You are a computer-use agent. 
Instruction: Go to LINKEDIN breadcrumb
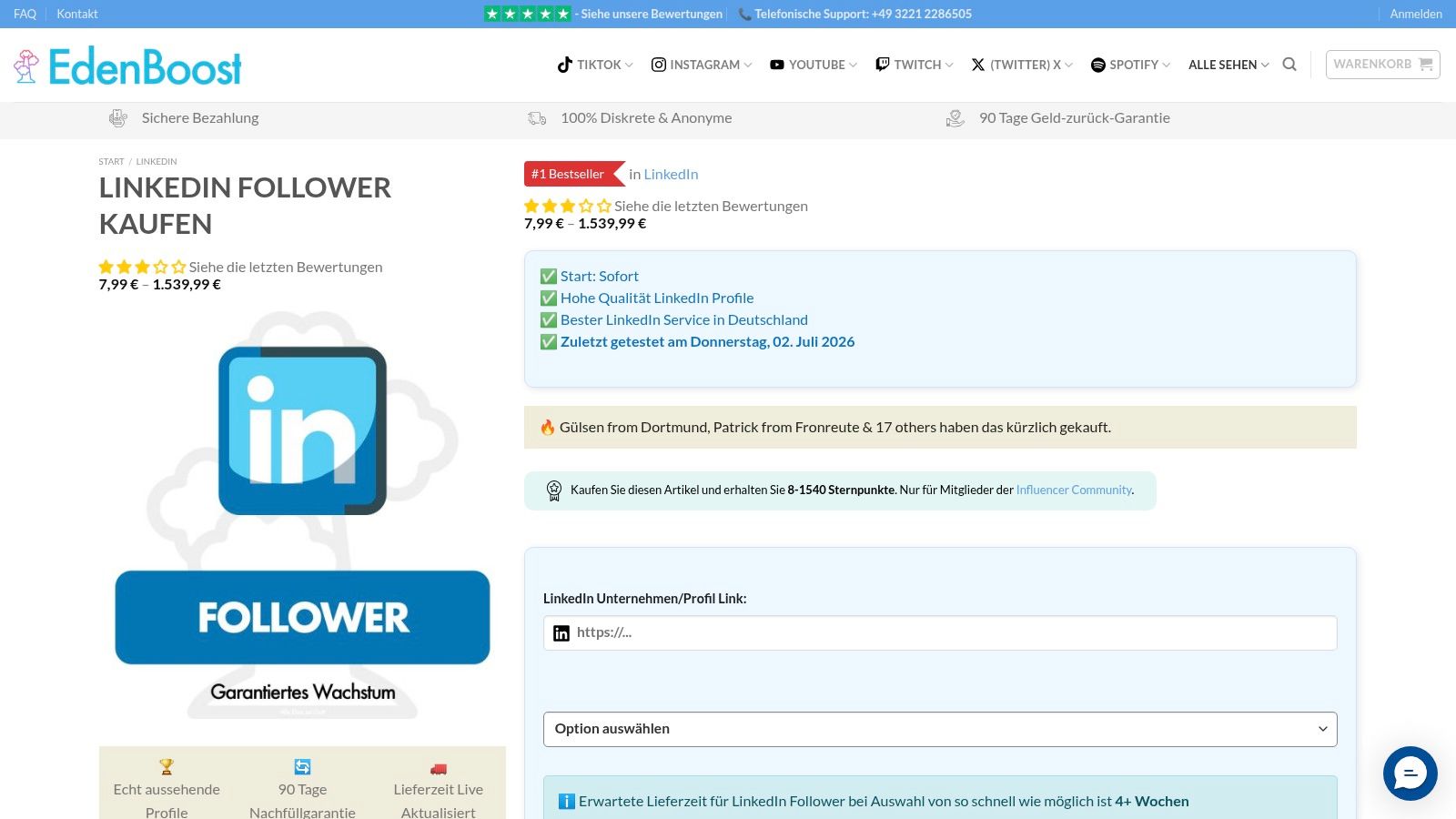tap(157, 161)
